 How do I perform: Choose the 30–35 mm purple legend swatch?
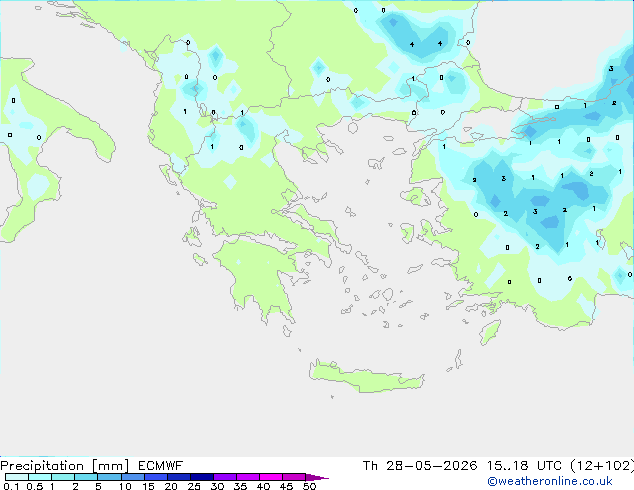225,477
